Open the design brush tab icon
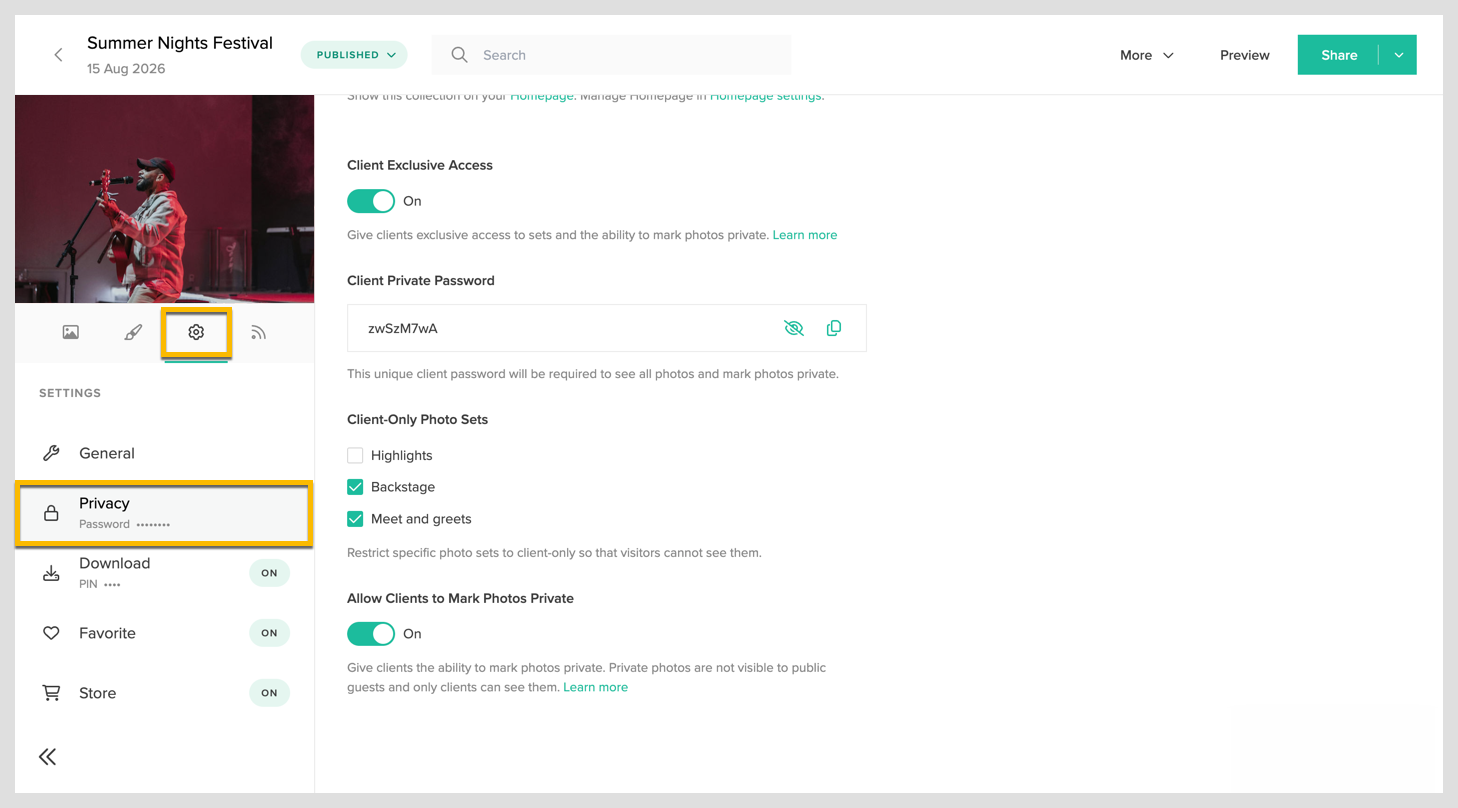1458x808 pixels. coord(133,332)
